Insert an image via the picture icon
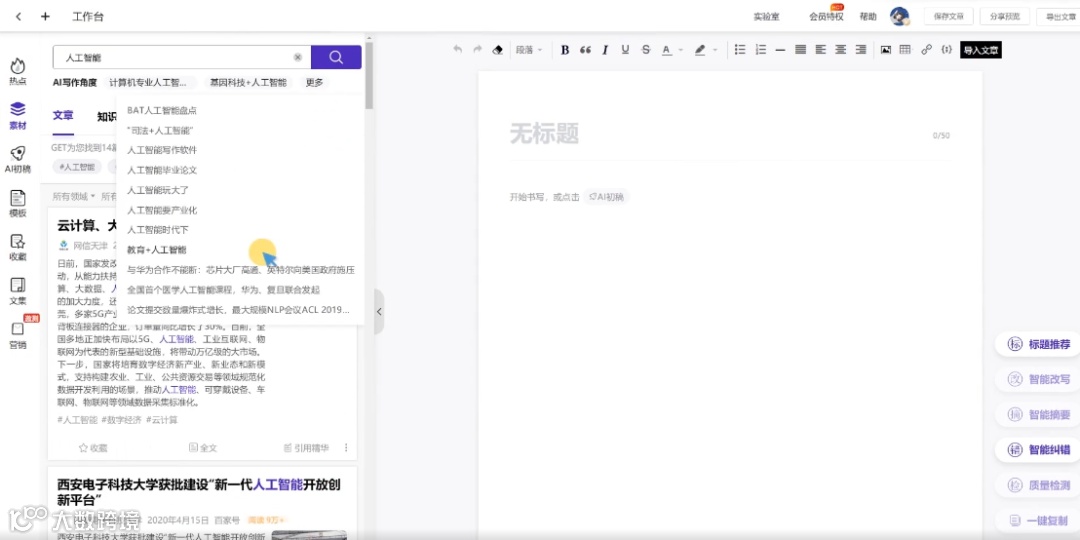This screenshot has height=540, width=1080. pos(886,50)
